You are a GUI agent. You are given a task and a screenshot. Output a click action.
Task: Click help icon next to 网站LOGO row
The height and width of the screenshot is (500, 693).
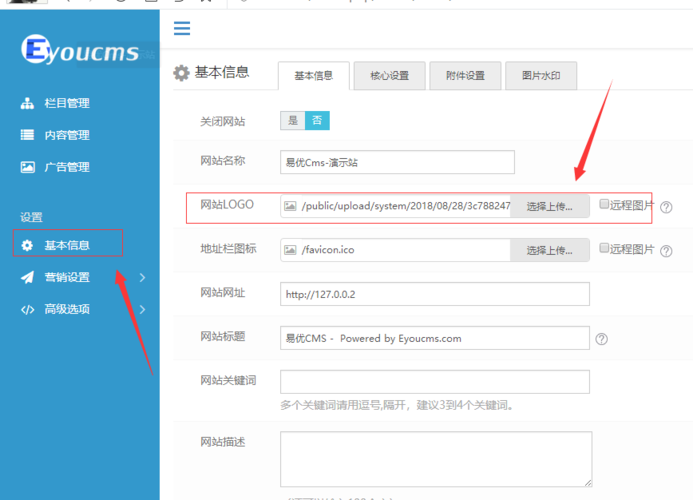point(666,207)
